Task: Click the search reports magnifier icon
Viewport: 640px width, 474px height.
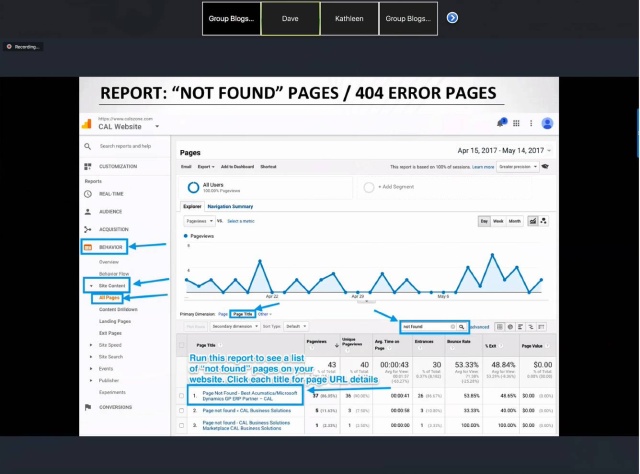Action: click(x=88, y=146)
